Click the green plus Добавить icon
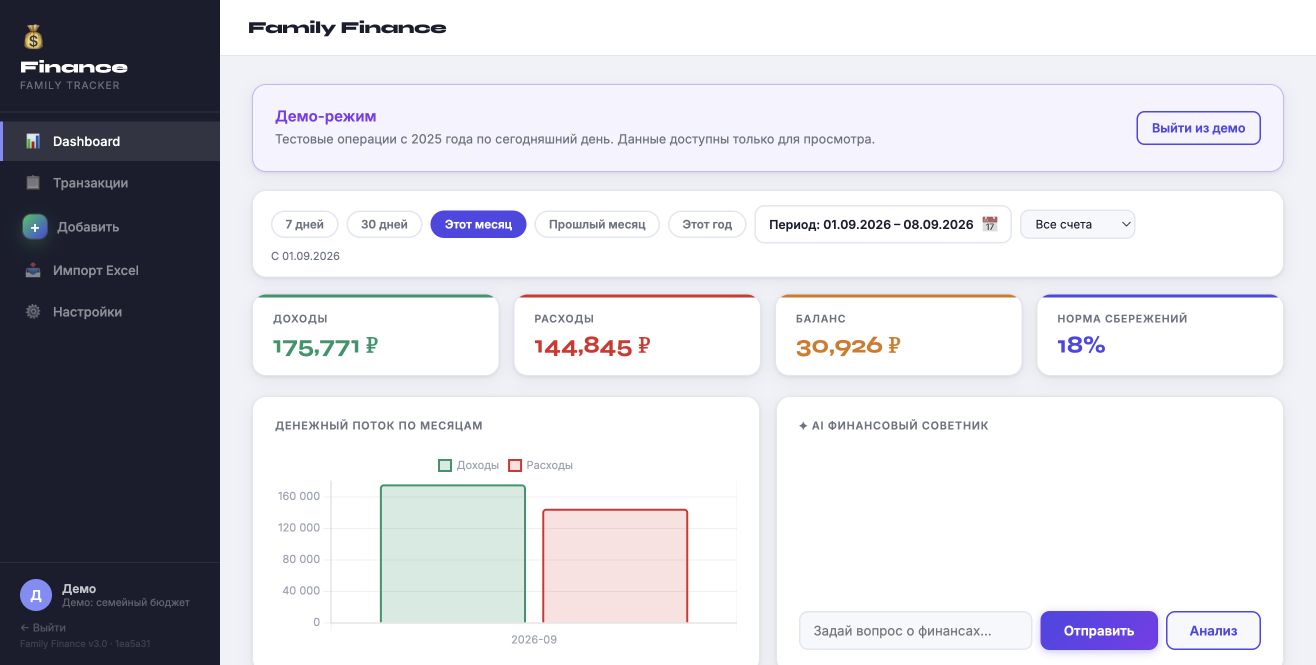1316x665 pixels. tap(35, 227)
